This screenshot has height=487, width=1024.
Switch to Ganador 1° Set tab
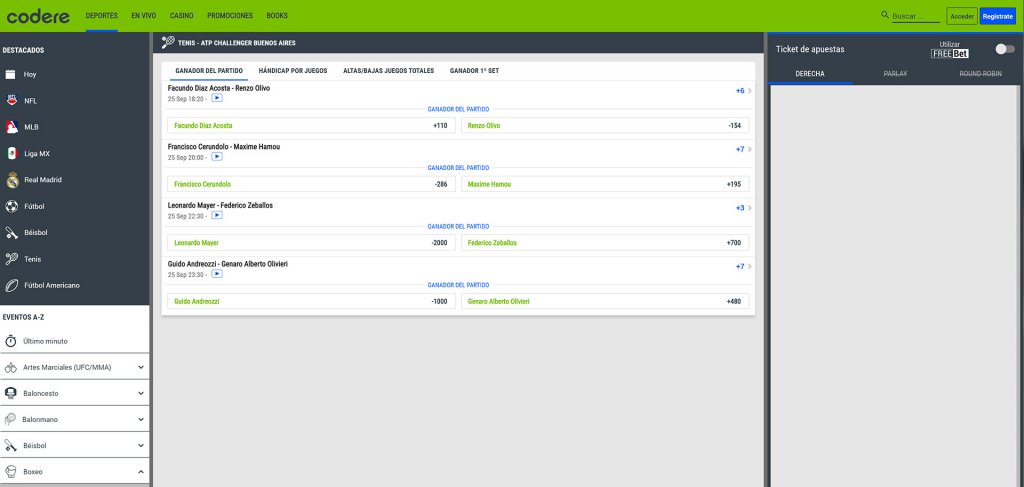point(474,71)
